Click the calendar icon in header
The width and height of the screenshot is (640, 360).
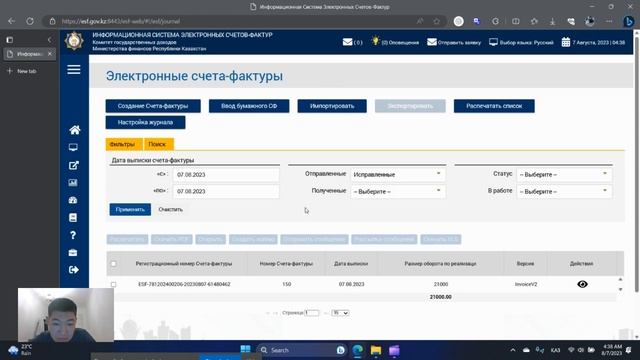coord(566,42)
